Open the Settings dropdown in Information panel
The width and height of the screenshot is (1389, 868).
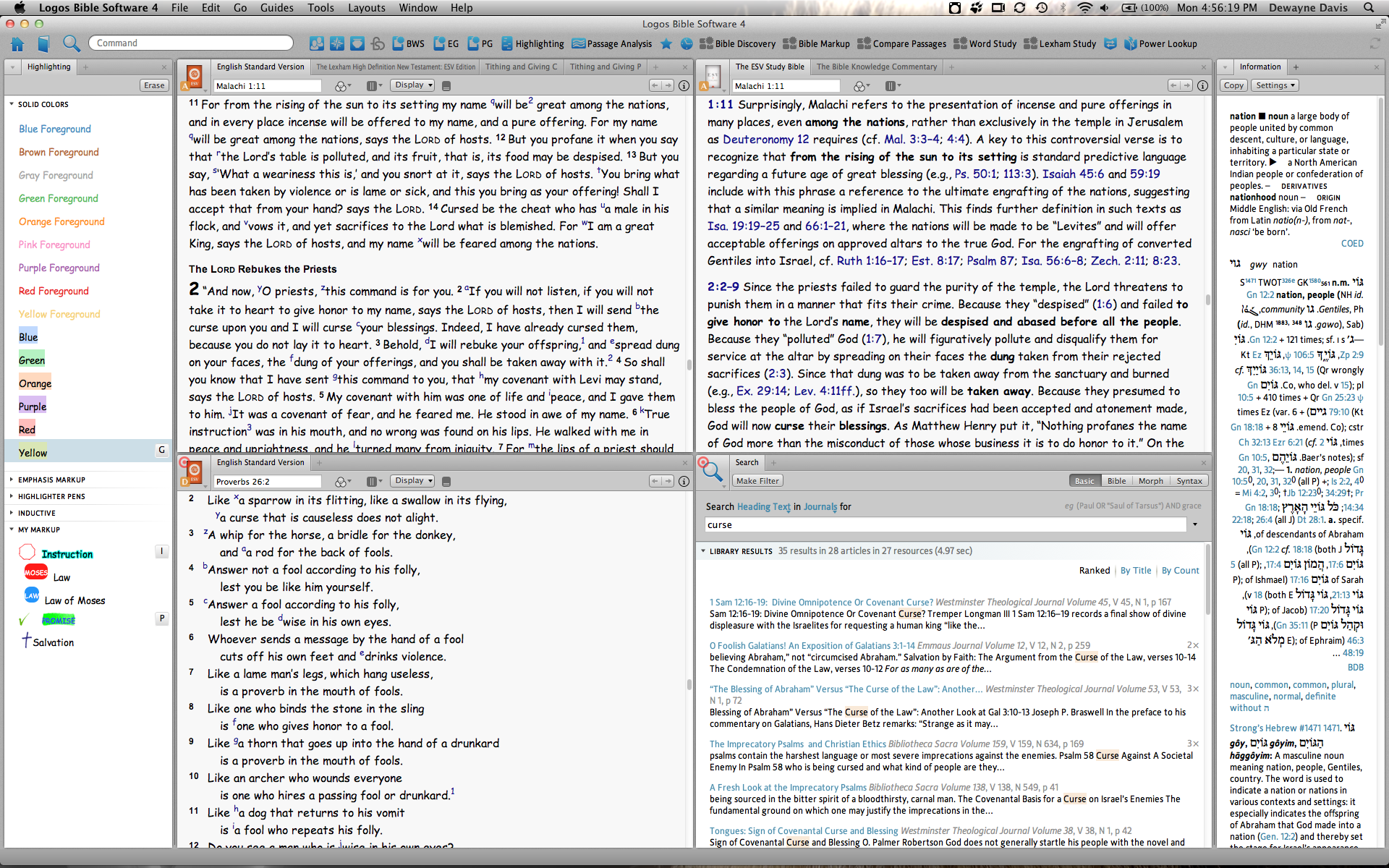[x=1275, y=85]
